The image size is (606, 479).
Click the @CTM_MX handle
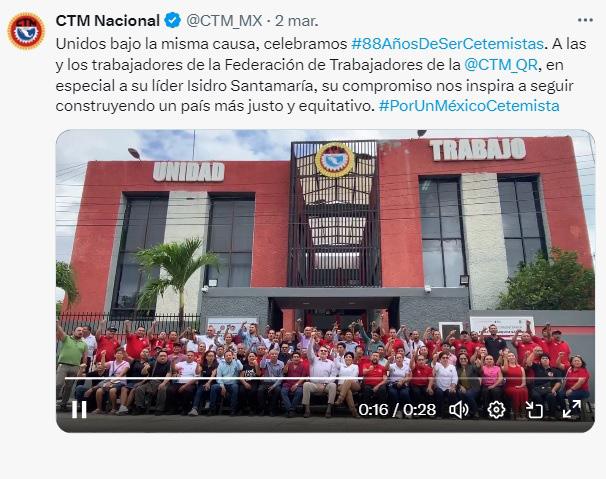pos(224,20)
